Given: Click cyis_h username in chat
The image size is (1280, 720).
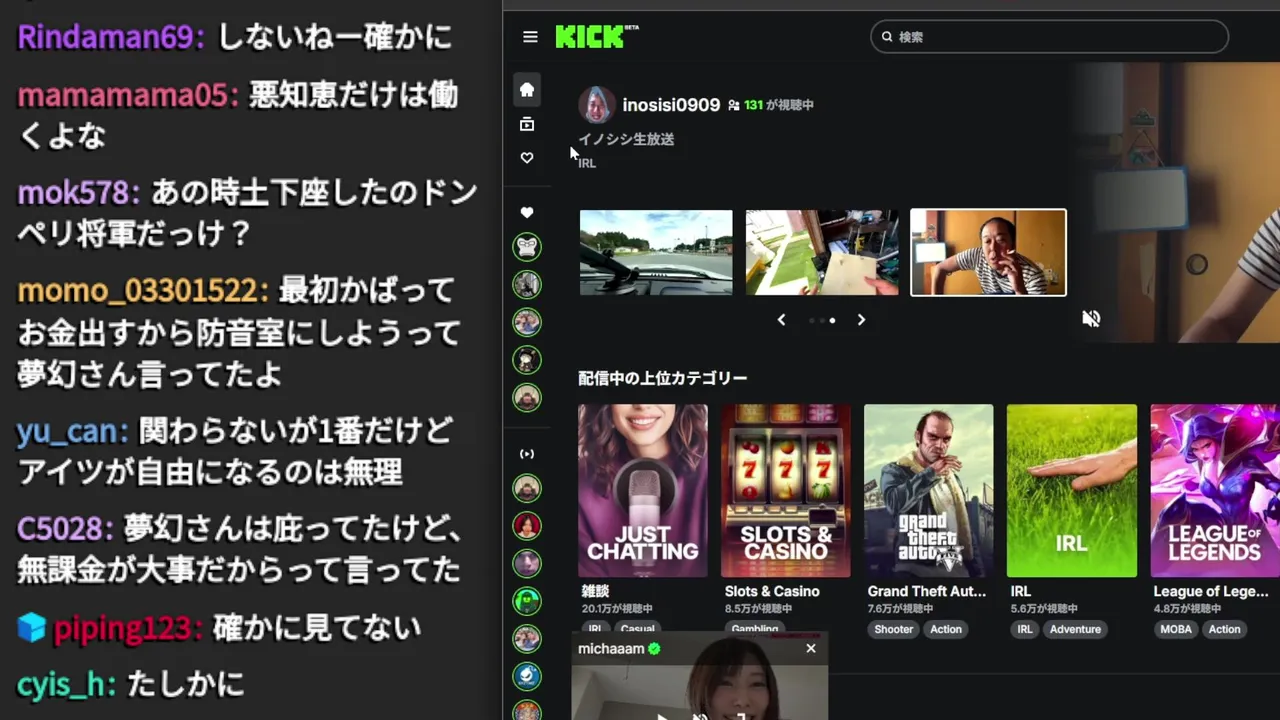Looking at the screenshot, I should click(x=60, y=685).
